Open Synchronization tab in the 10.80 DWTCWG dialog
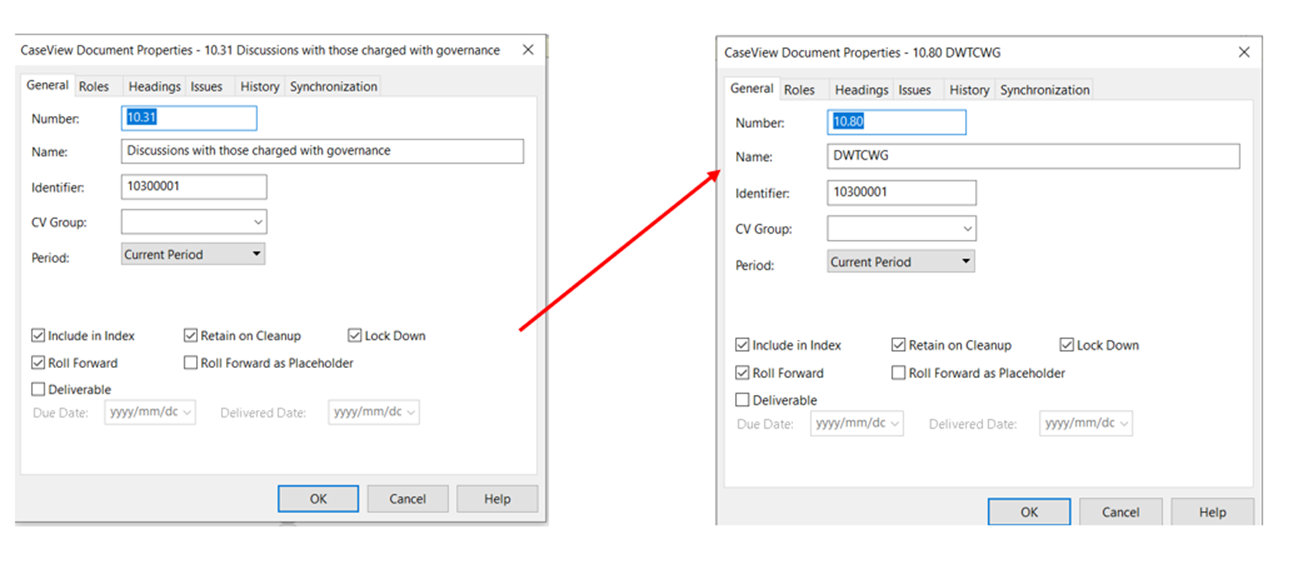The image size is (1303, 569). pyautogui.click(x=1044, y=90)
